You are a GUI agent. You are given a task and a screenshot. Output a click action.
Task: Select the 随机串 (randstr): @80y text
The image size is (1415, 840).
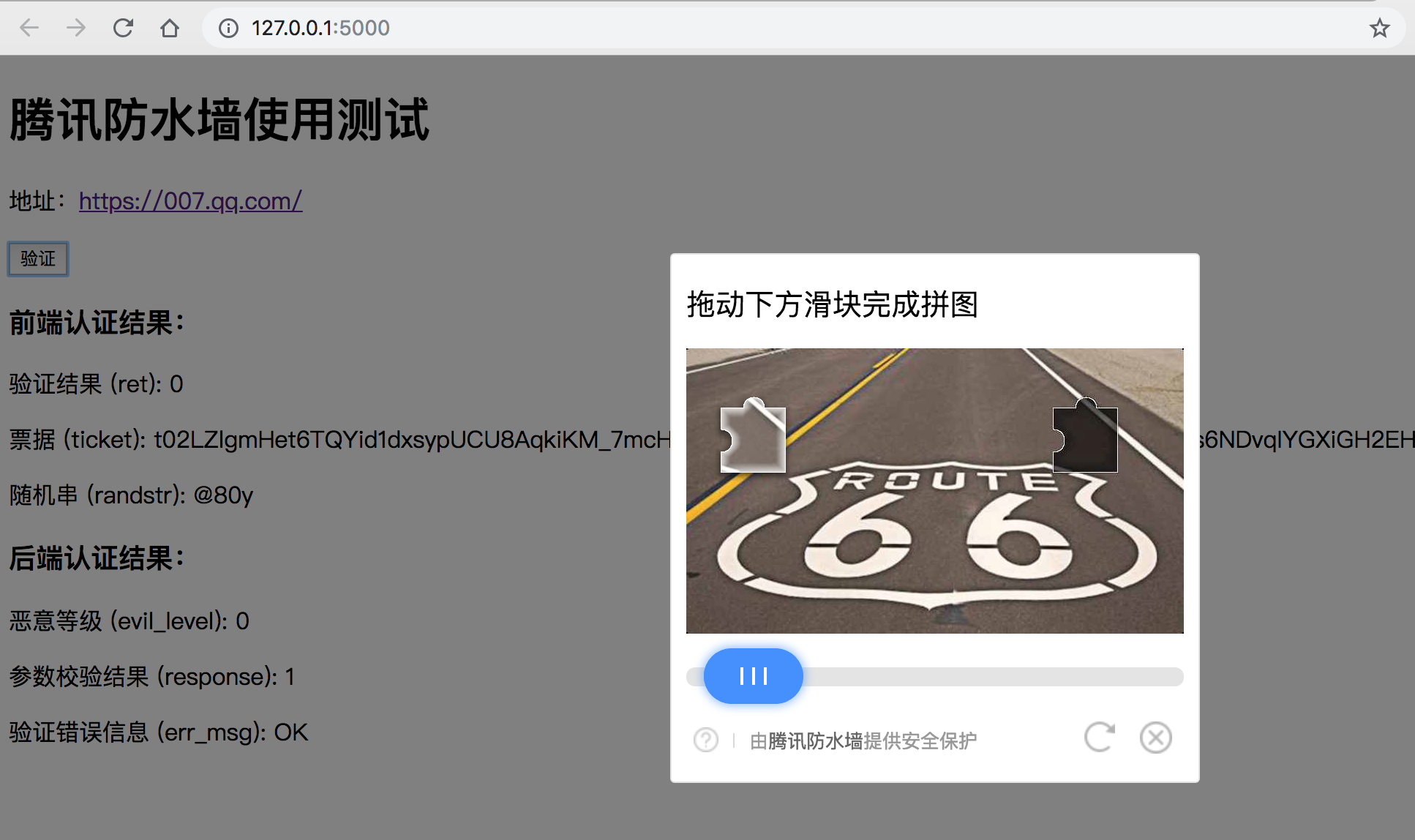point(131,495)
